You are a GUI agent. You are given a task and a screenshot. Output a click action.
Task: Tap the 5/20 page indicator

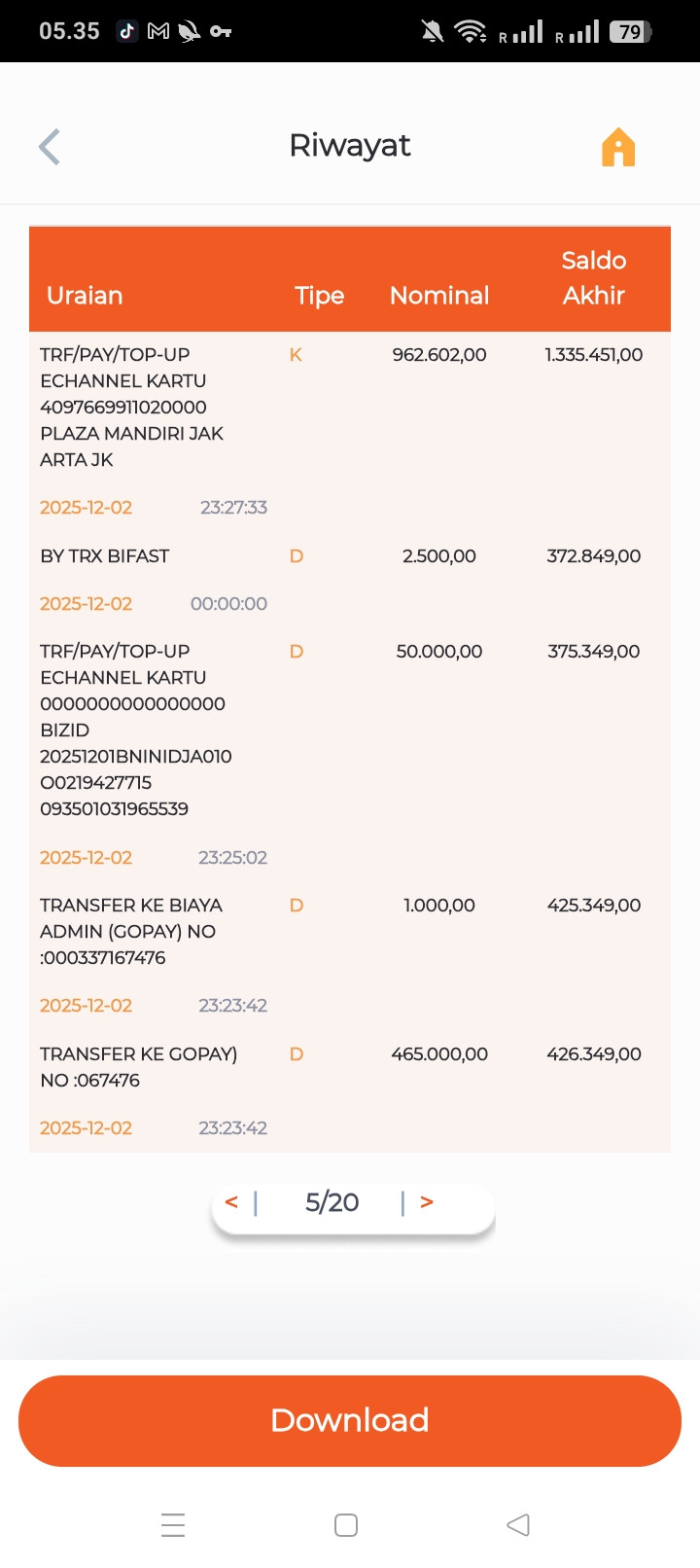coord(332,1202)
